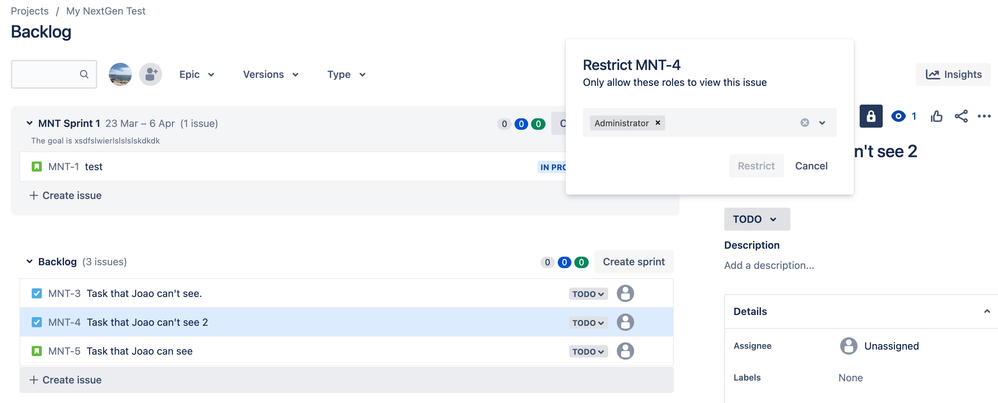Image resolution: width=998 pixels, height=403 pixels.
Task: Click the MNT-5 unassigned avatar
Action: 626,351
